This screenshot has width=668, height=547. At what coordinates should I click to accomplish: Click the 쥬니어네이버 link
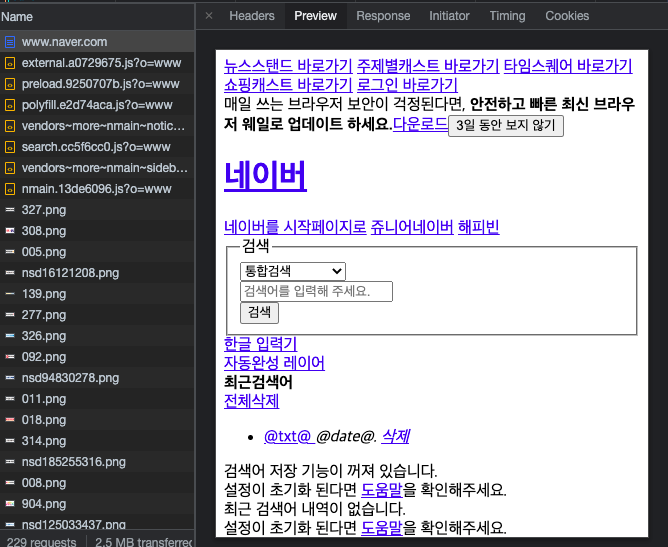[412, 227]
